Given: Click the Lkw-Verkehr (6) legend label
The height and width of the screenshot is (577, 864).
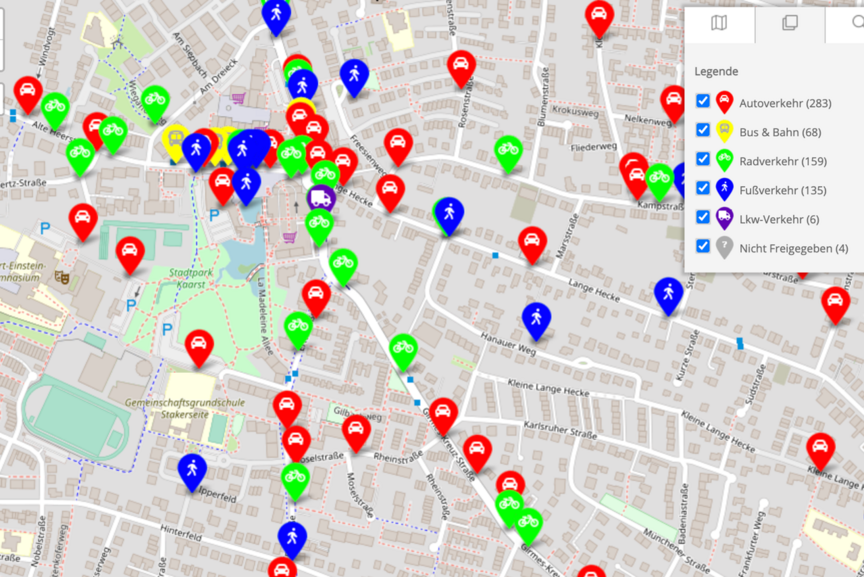Looking at the screenshot, I should [x=777, y=218].
